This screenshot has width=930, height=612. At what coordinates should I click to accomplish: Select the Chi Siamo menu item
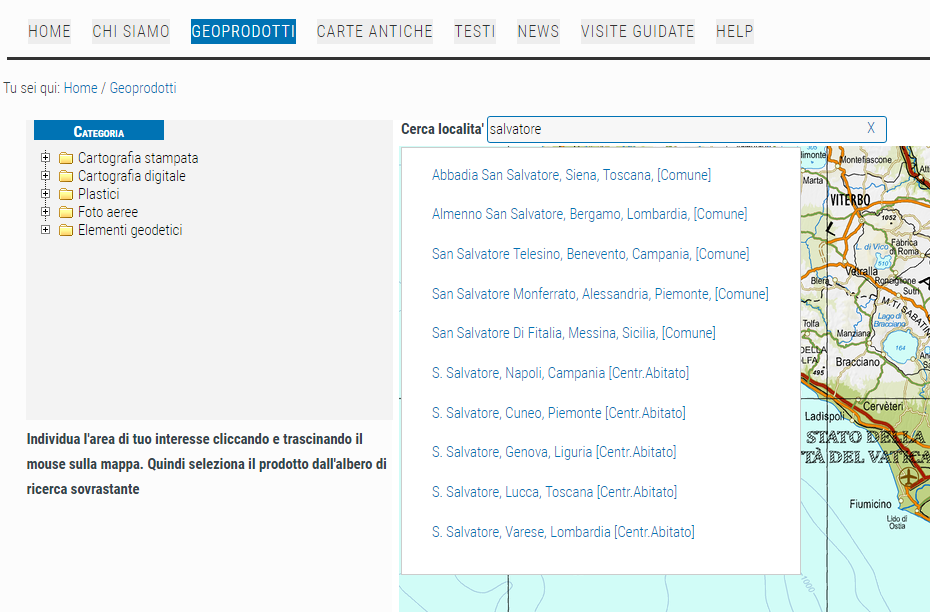point(131,31)
